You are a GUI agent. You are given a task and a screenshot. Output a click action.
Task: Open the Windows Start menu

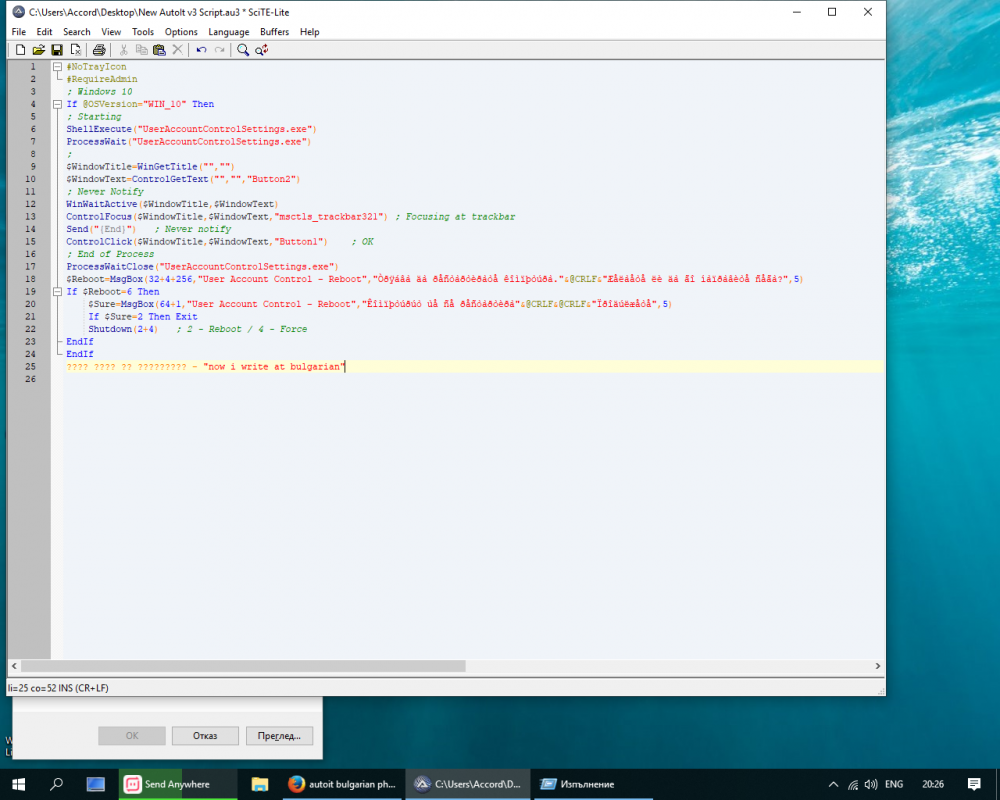click(18, 784)
